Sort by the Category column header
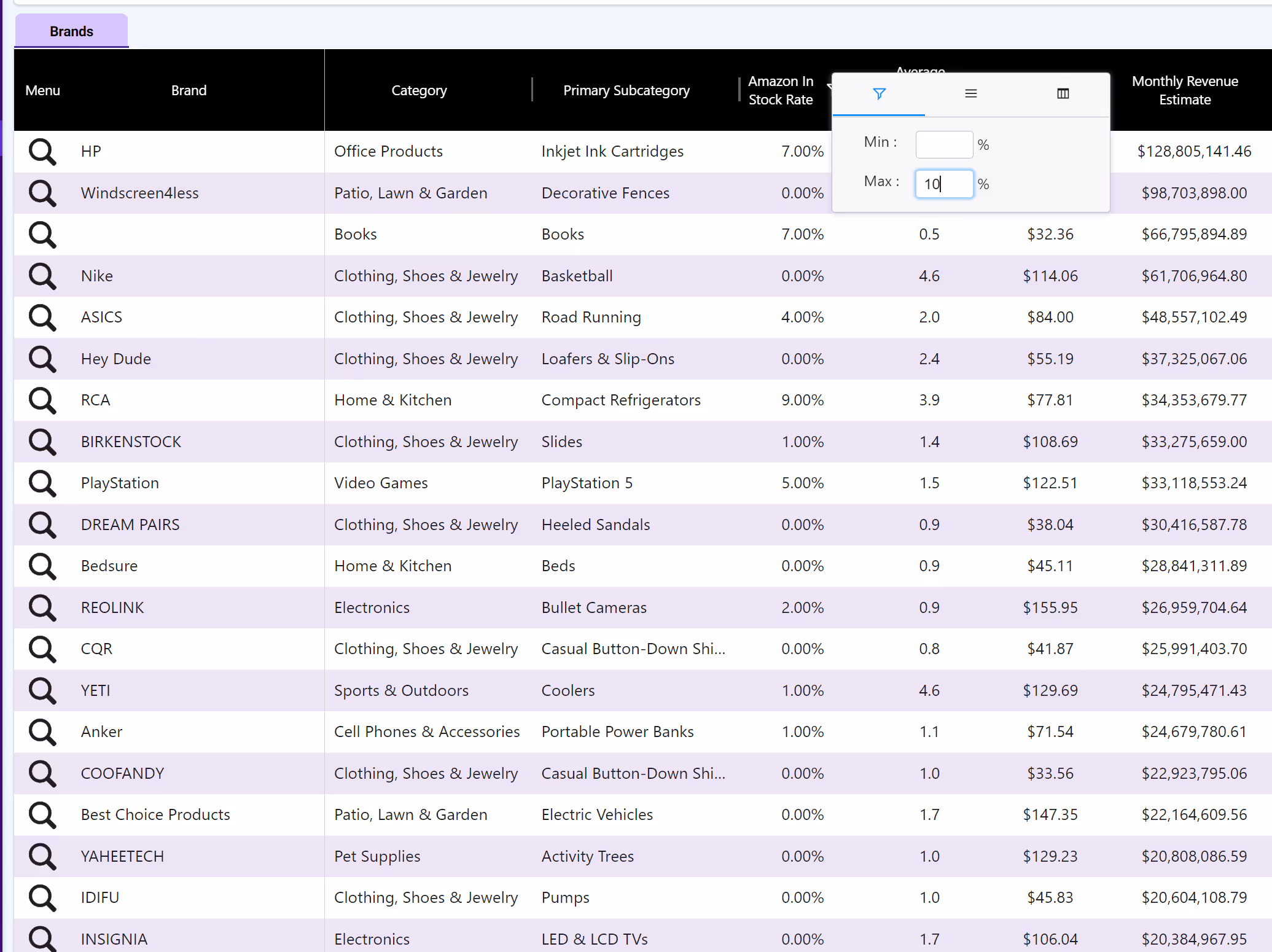Viewport: 1272px width, 952px height. (x=419, y=90)
